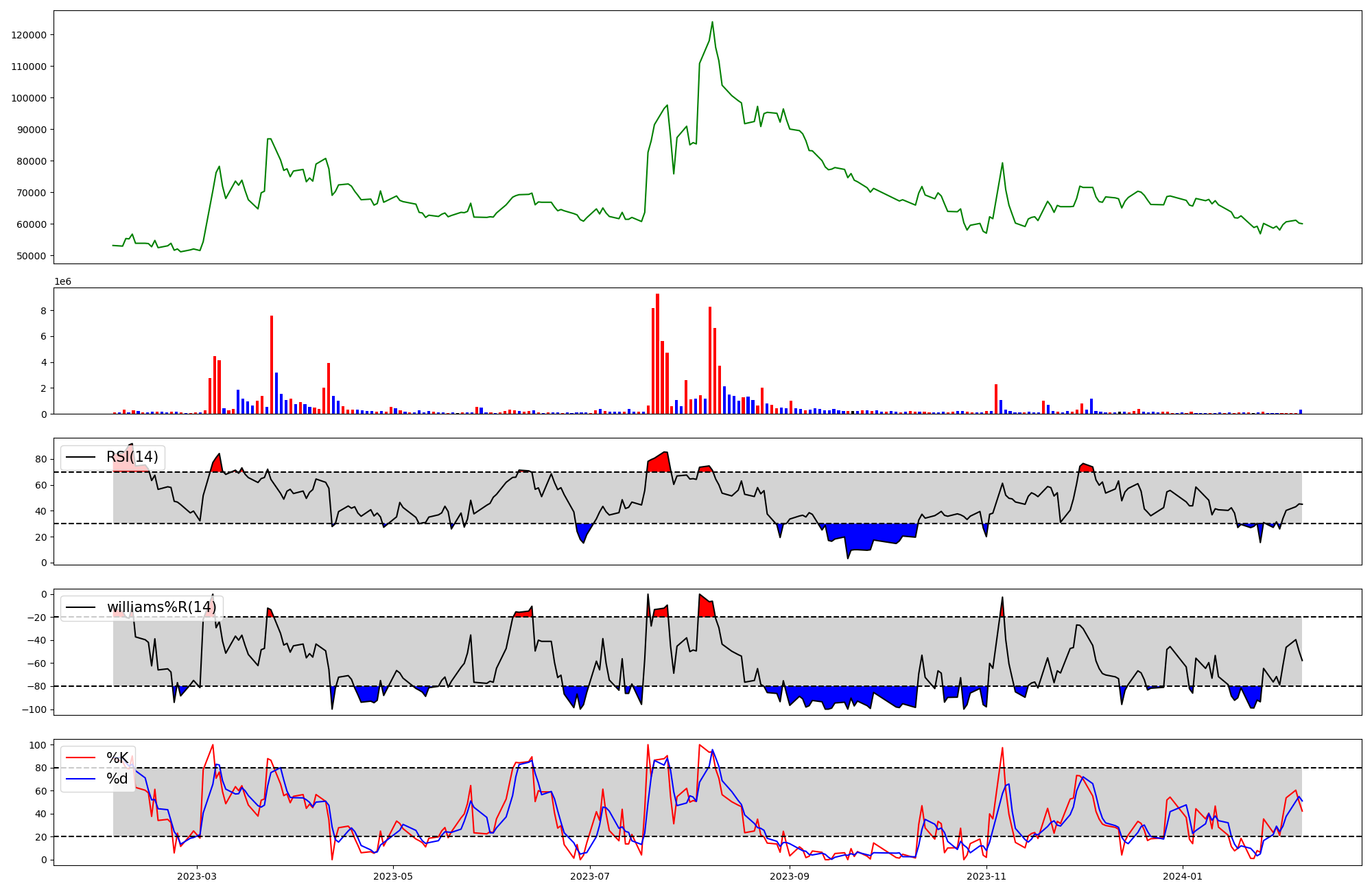Click the 120000 price axis tick label

pos(29,35)
